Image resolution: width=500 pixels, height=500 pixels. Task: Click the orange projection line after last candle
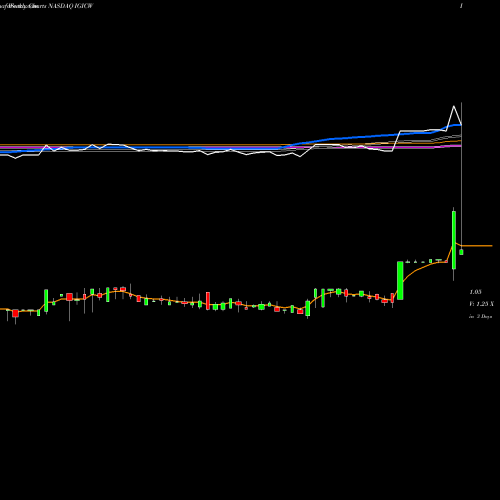(x=478, y=246)
